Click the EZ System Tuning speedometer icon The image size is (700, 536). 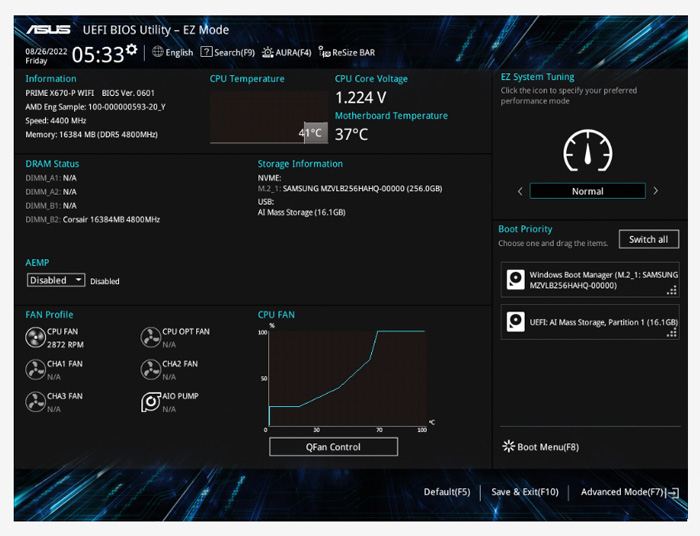click(x=588, y=151)
